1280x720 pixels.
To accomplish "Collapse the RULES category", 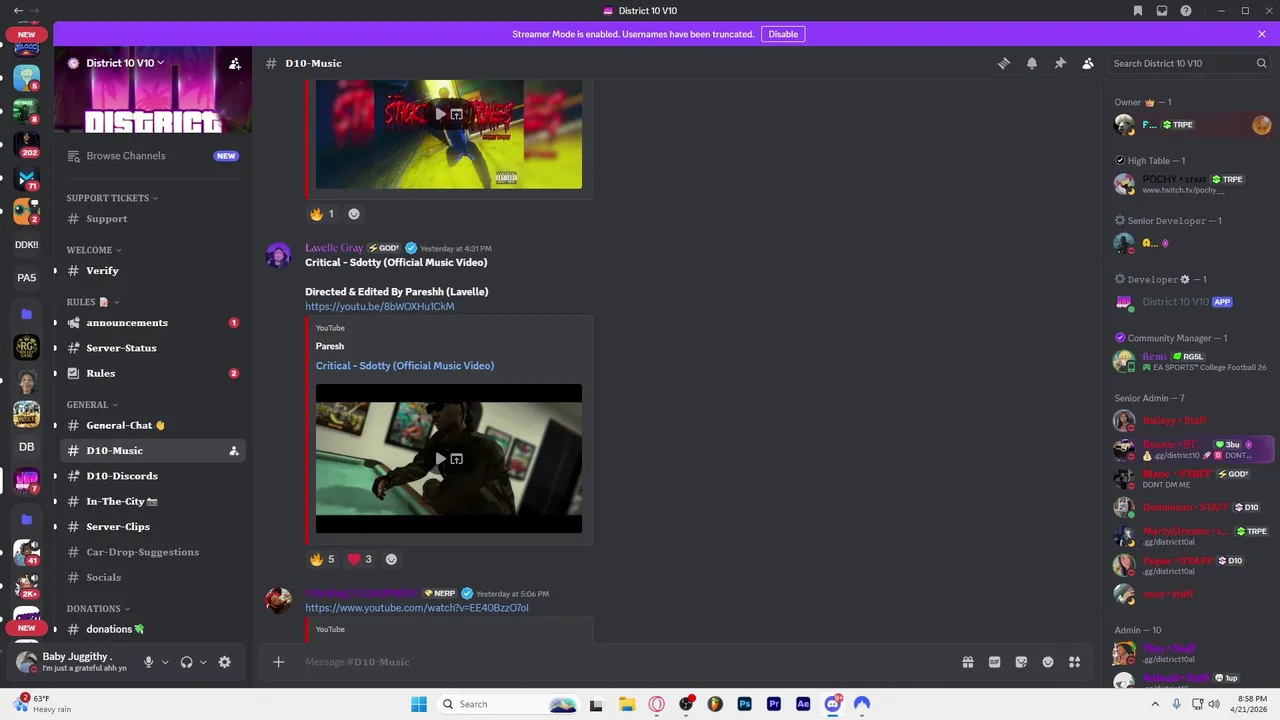I will 93,302.
